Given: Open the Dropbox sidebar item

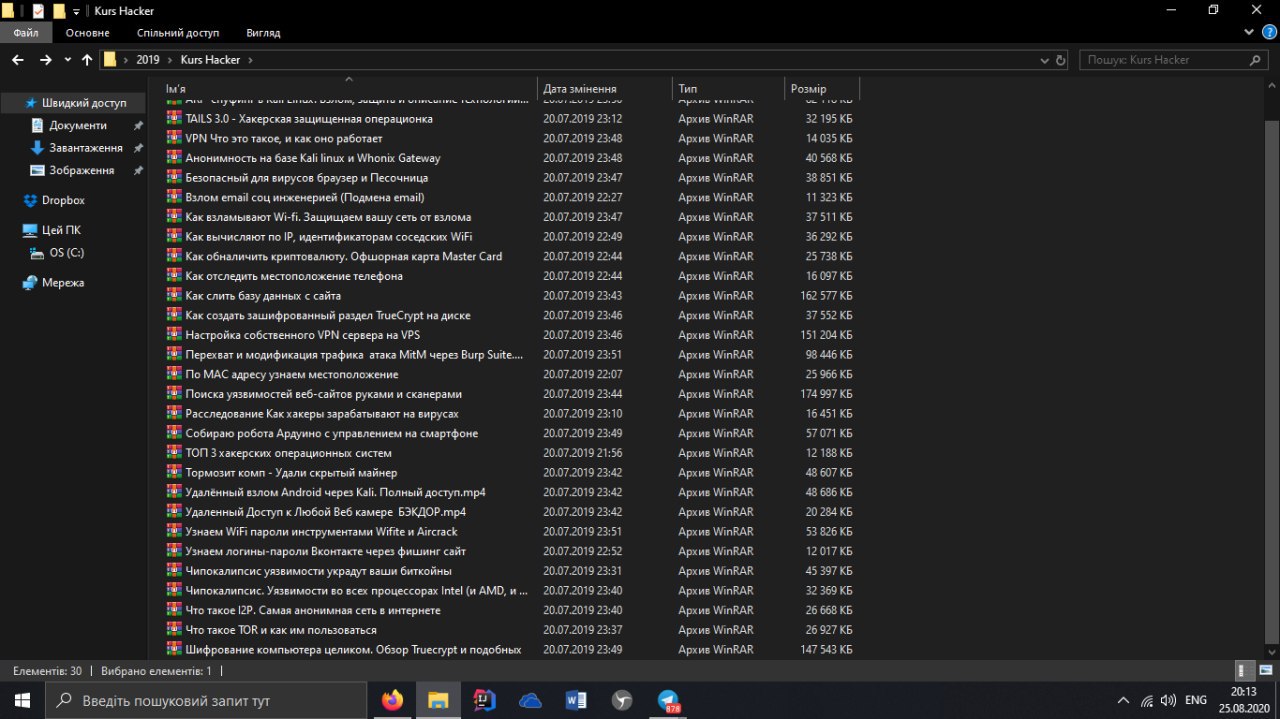Looking at the screenshot, I should point(63,200).
